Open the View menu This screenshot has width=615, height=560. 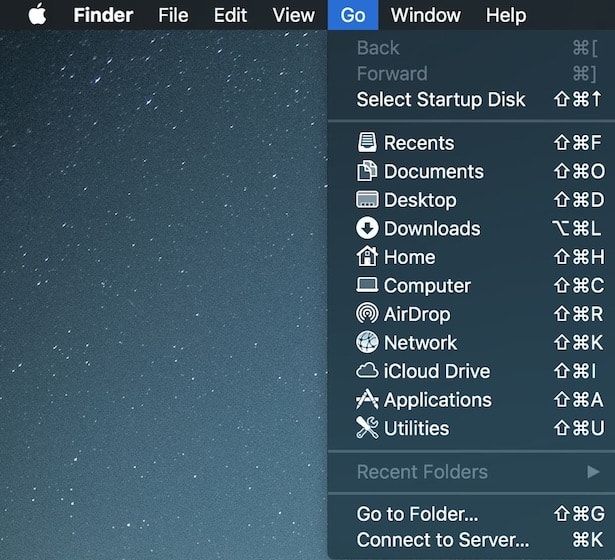pyautogui.click(x=293, y=15)
